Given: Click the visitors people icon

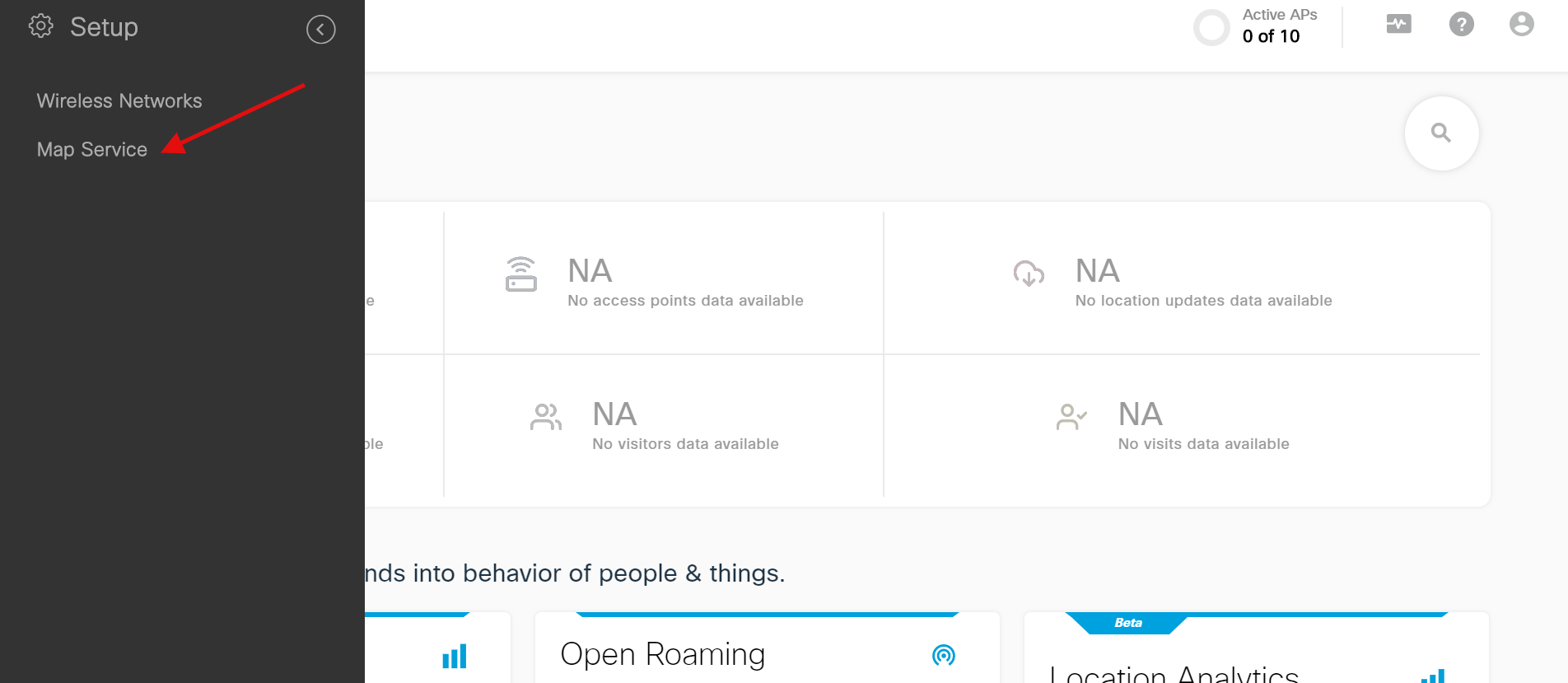Looking at the screenshot, I should pos(546,417).
